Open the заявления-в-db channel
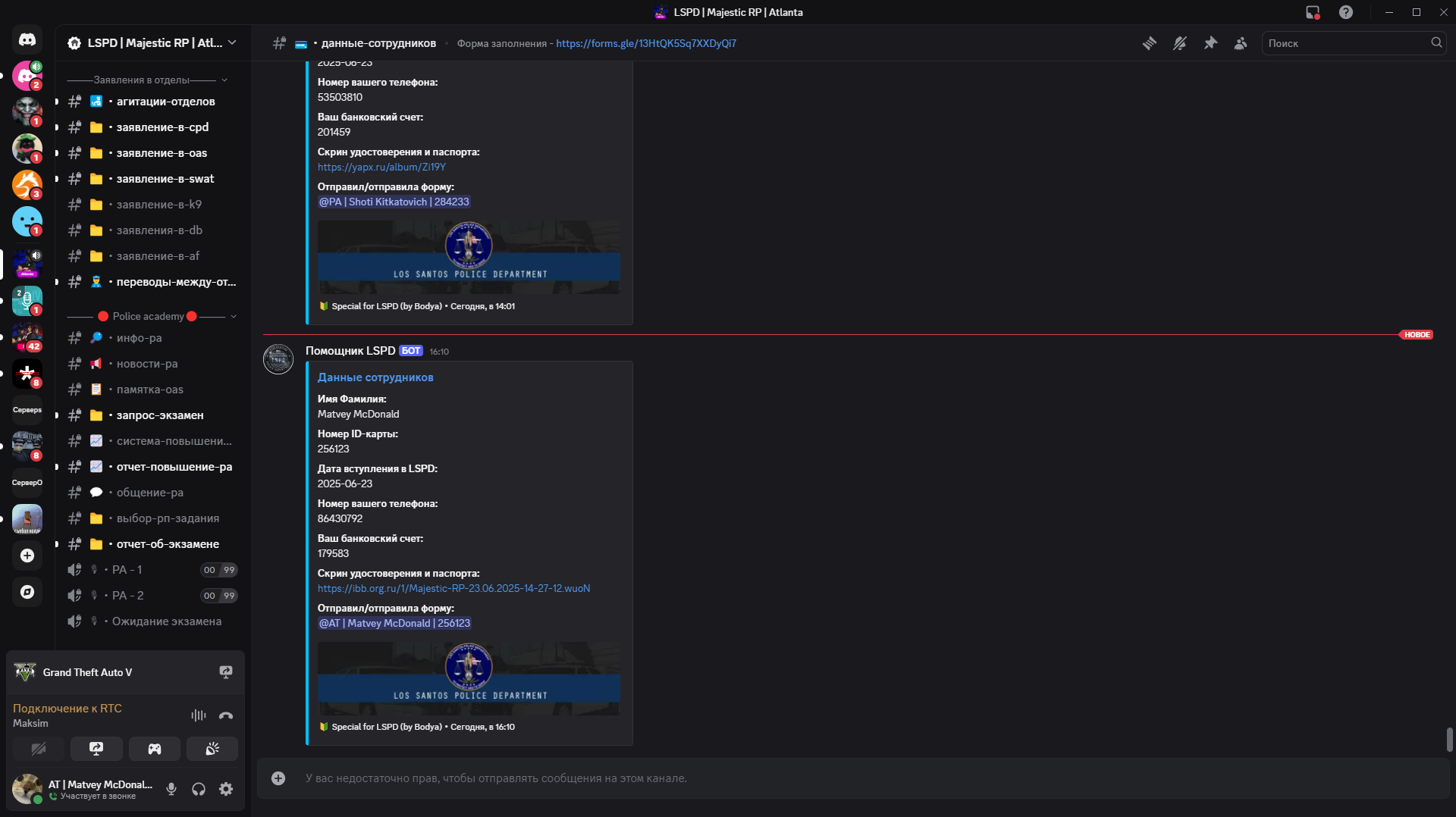The image size is (1456, 817). (152, 230)
